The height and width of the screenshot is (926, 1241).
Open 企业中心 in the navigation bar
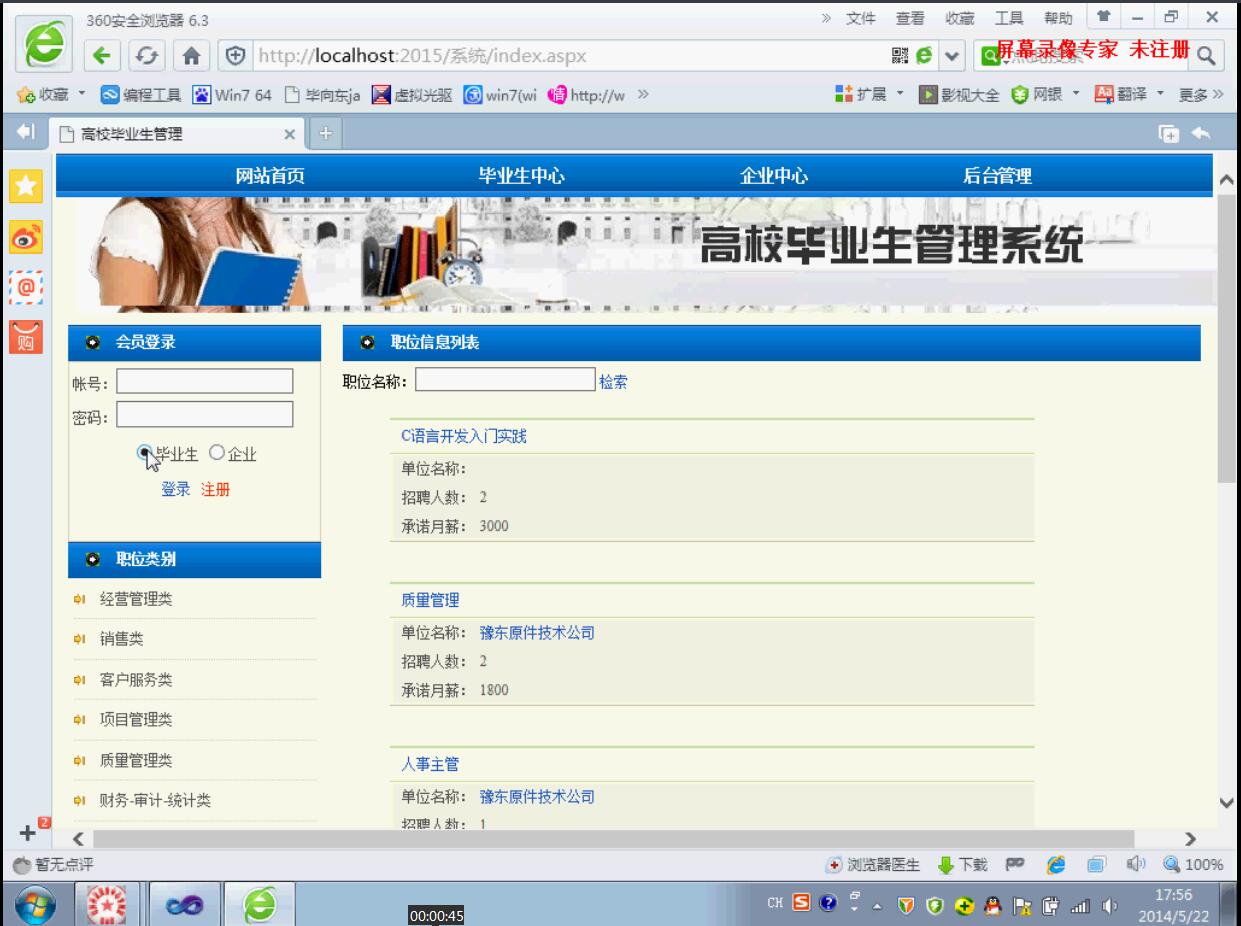point(774,176)
